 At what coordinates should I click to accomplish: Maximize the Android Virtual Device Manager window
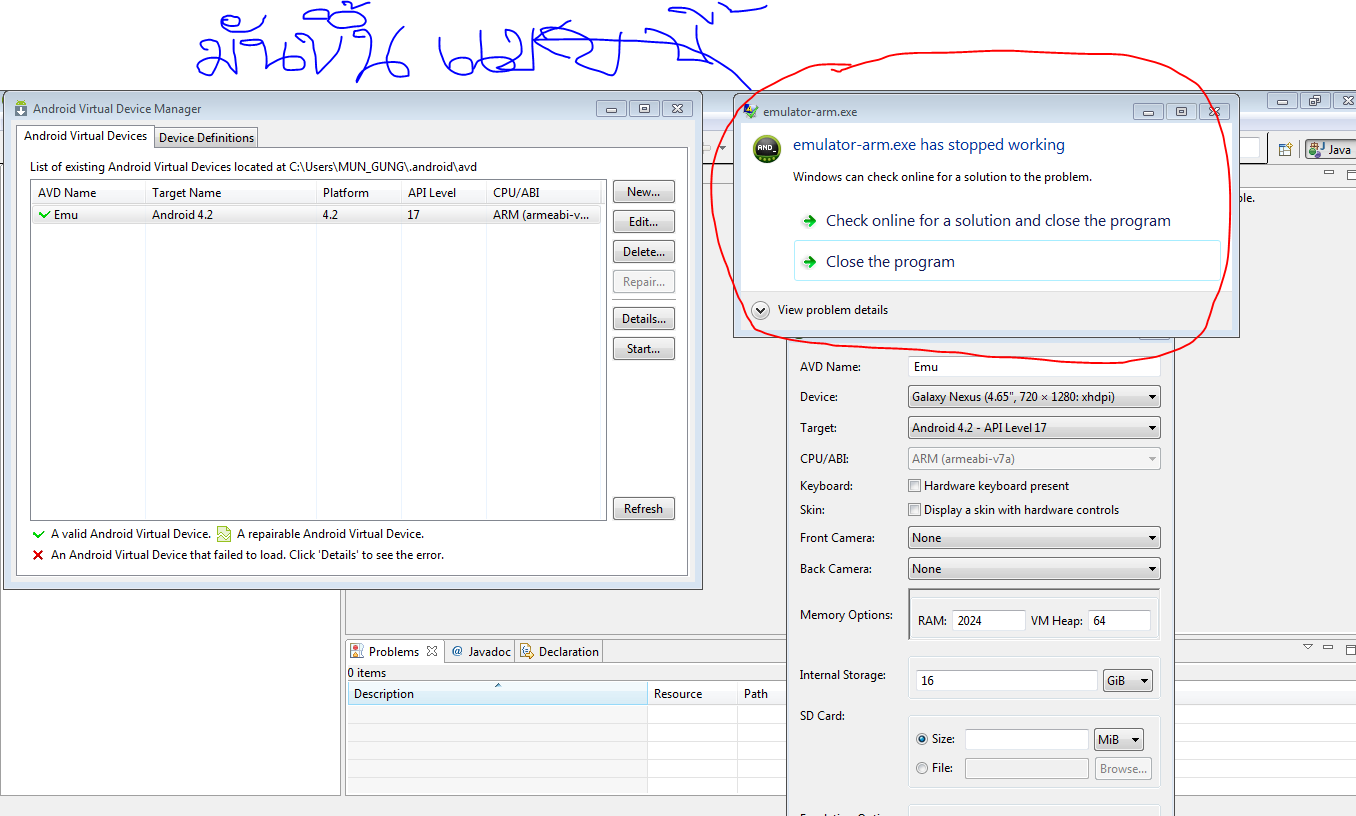pos(644,109)
